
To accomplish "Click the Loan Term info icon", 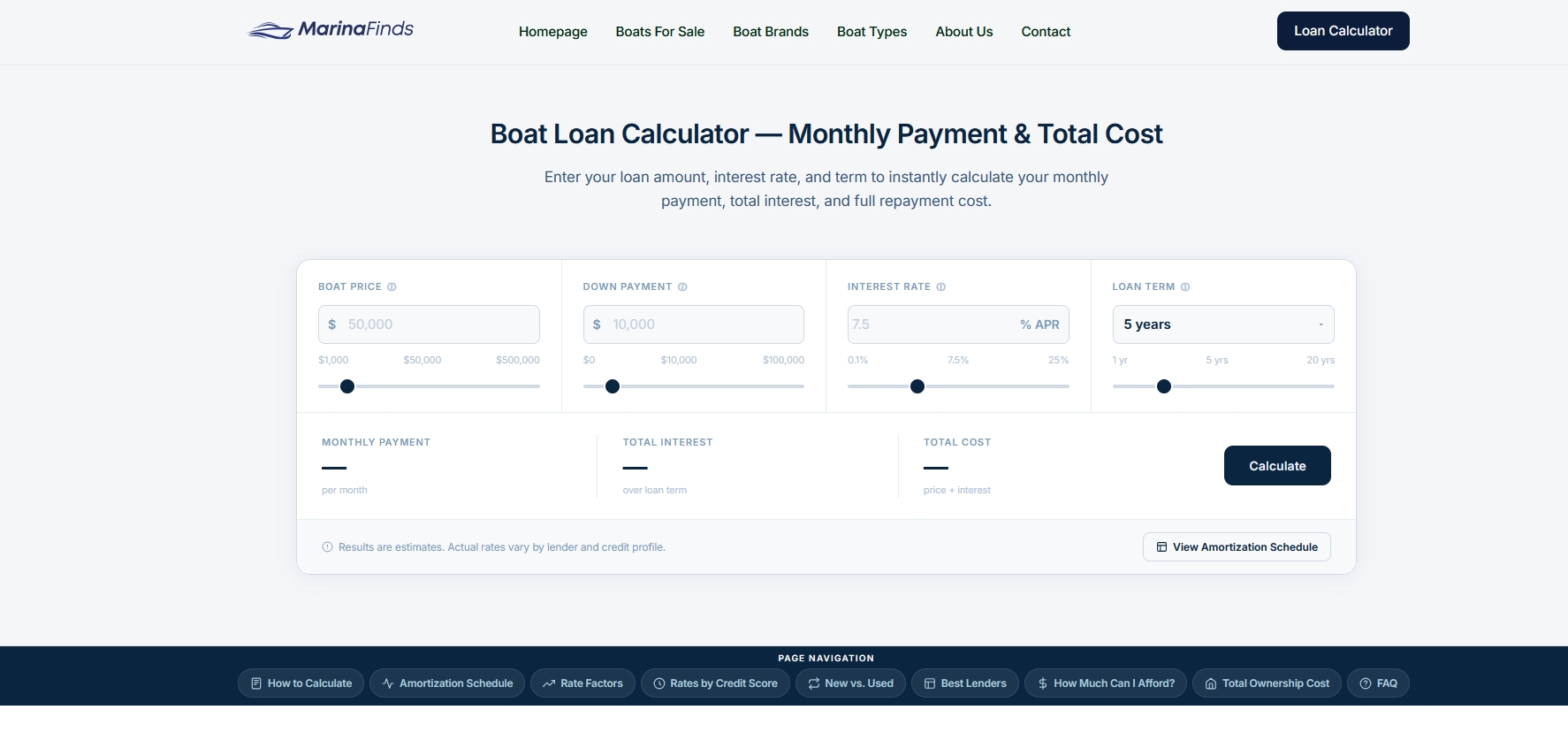I will point(1185,286).
